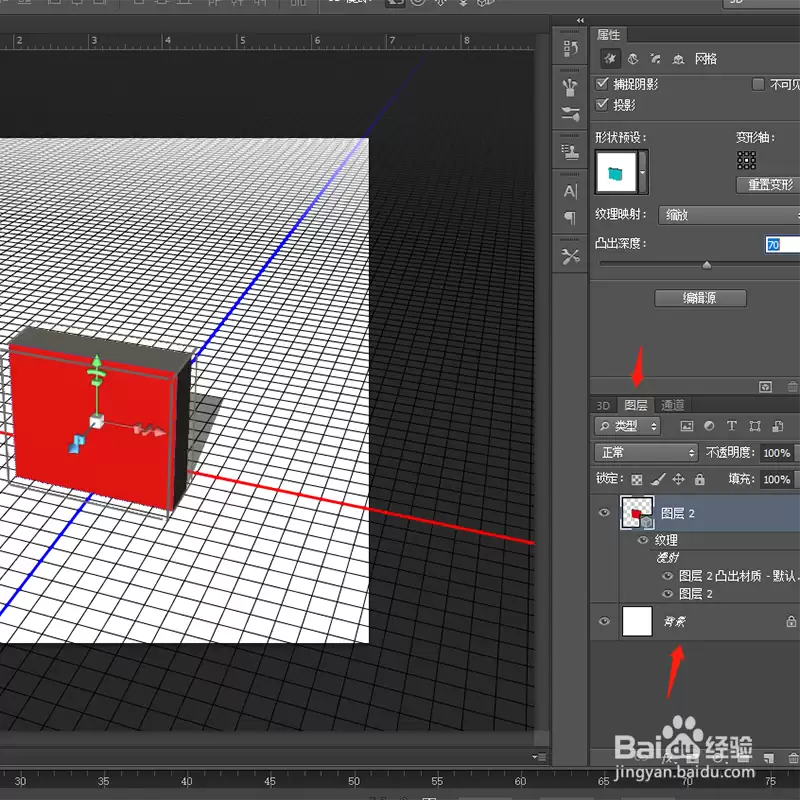Viewport: 800px width, 800px height.
Task: Open the Paragraph panel icon
Action: 570,217
